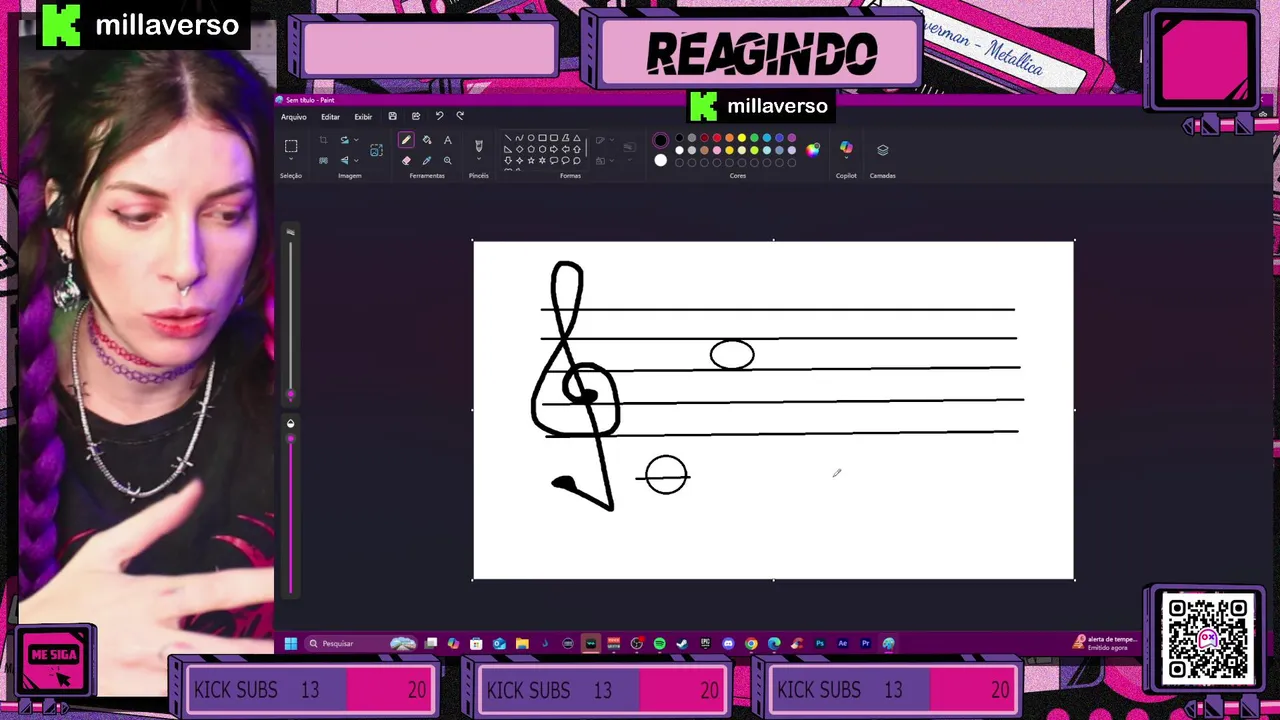Open Steam from the taskbar
The image size is (1280, 720).
tap(682, 643)
